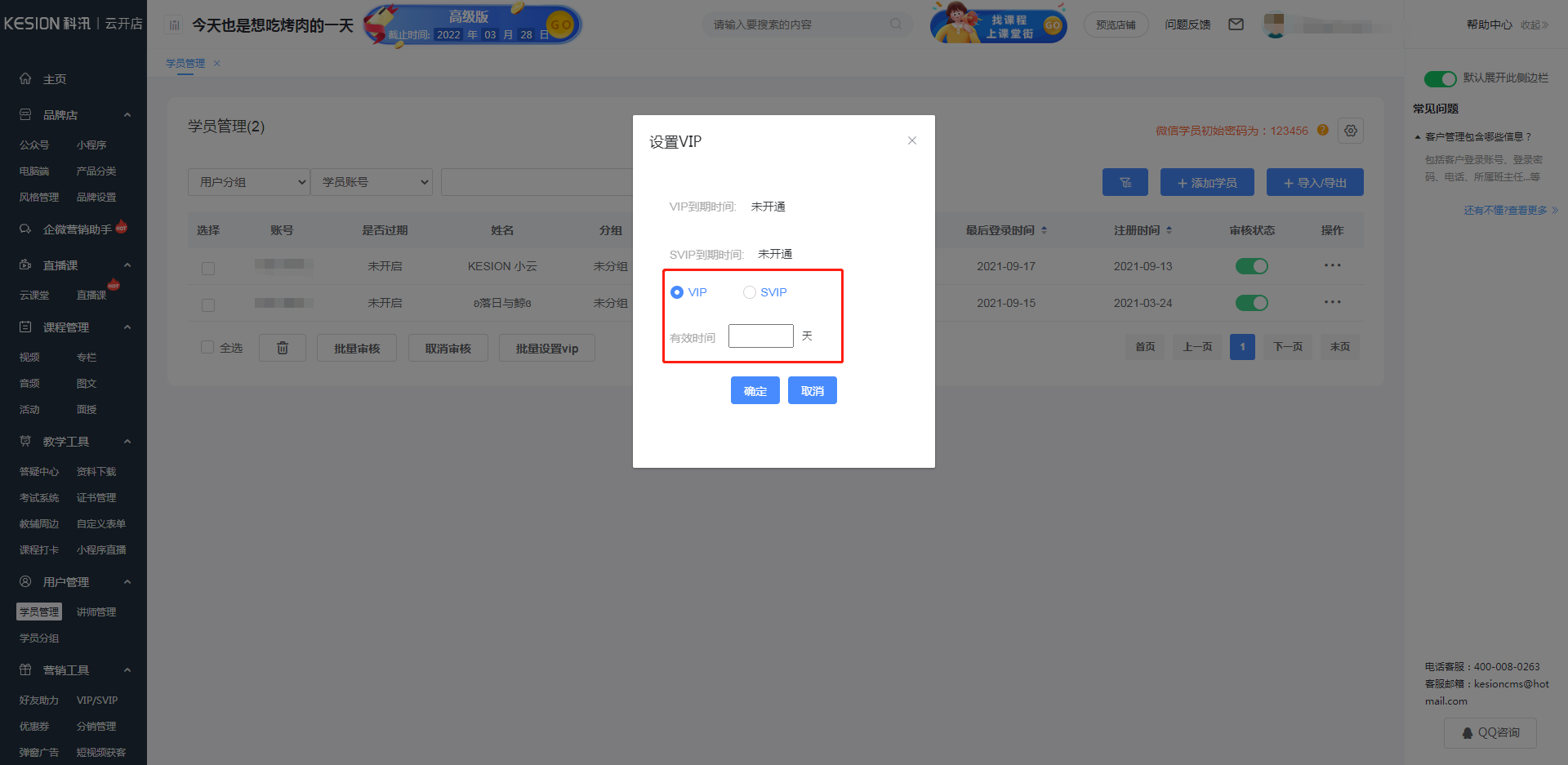This screenshot has width=1568, height=765.
Task: Open 帮助中心 link
Action: 1489,24
